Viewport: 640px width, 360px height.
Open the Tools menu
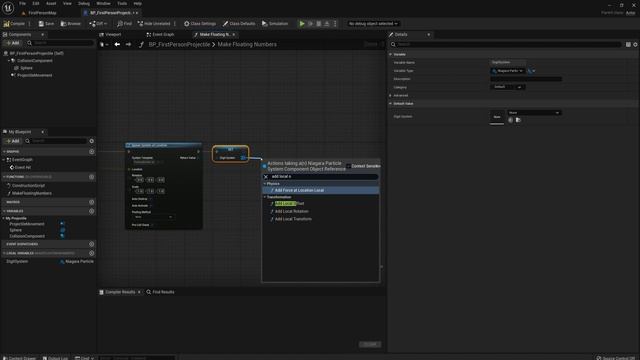(x=122, y=3)
